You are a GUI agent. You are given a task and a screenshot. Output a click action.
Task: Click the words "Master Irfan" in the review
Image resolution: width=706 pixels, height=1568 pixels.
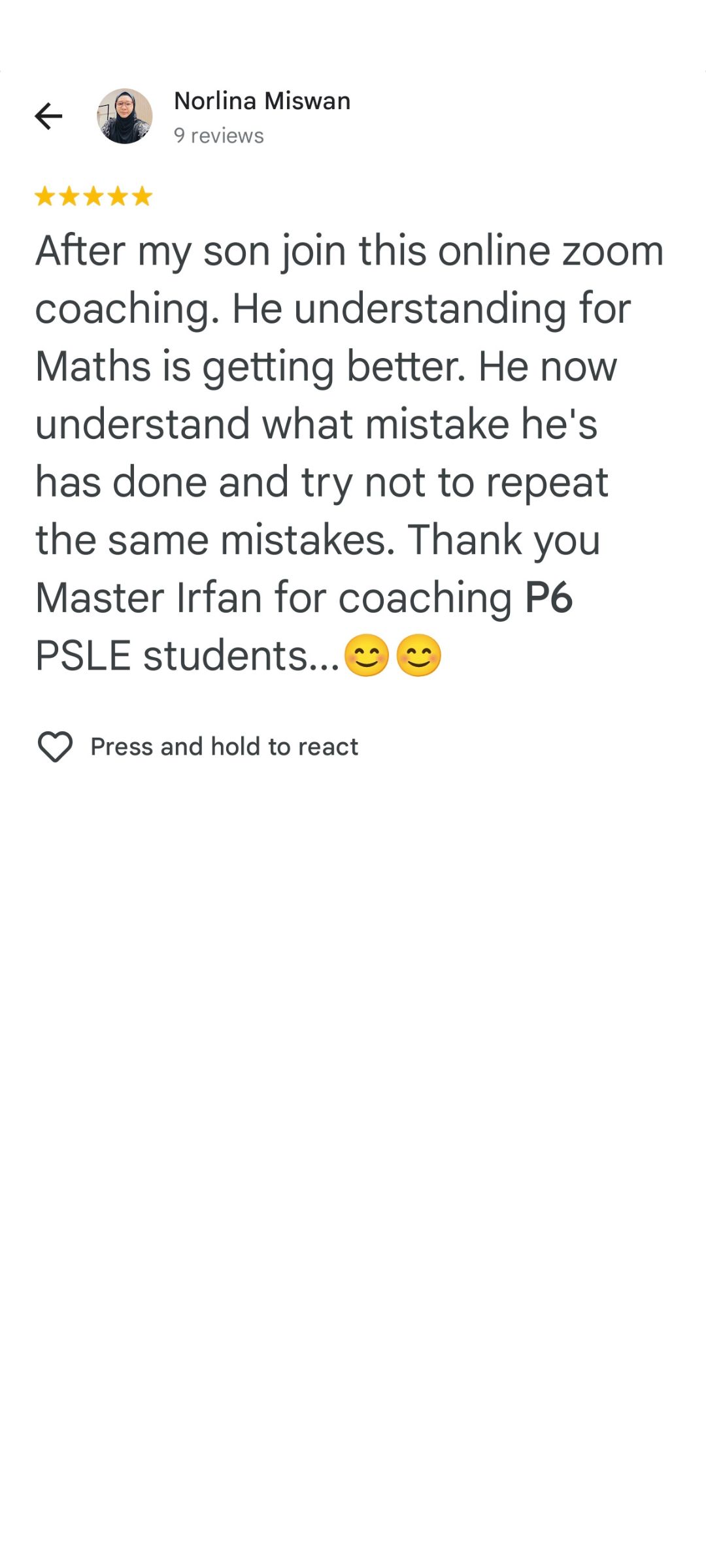click(x=148, y=598)
